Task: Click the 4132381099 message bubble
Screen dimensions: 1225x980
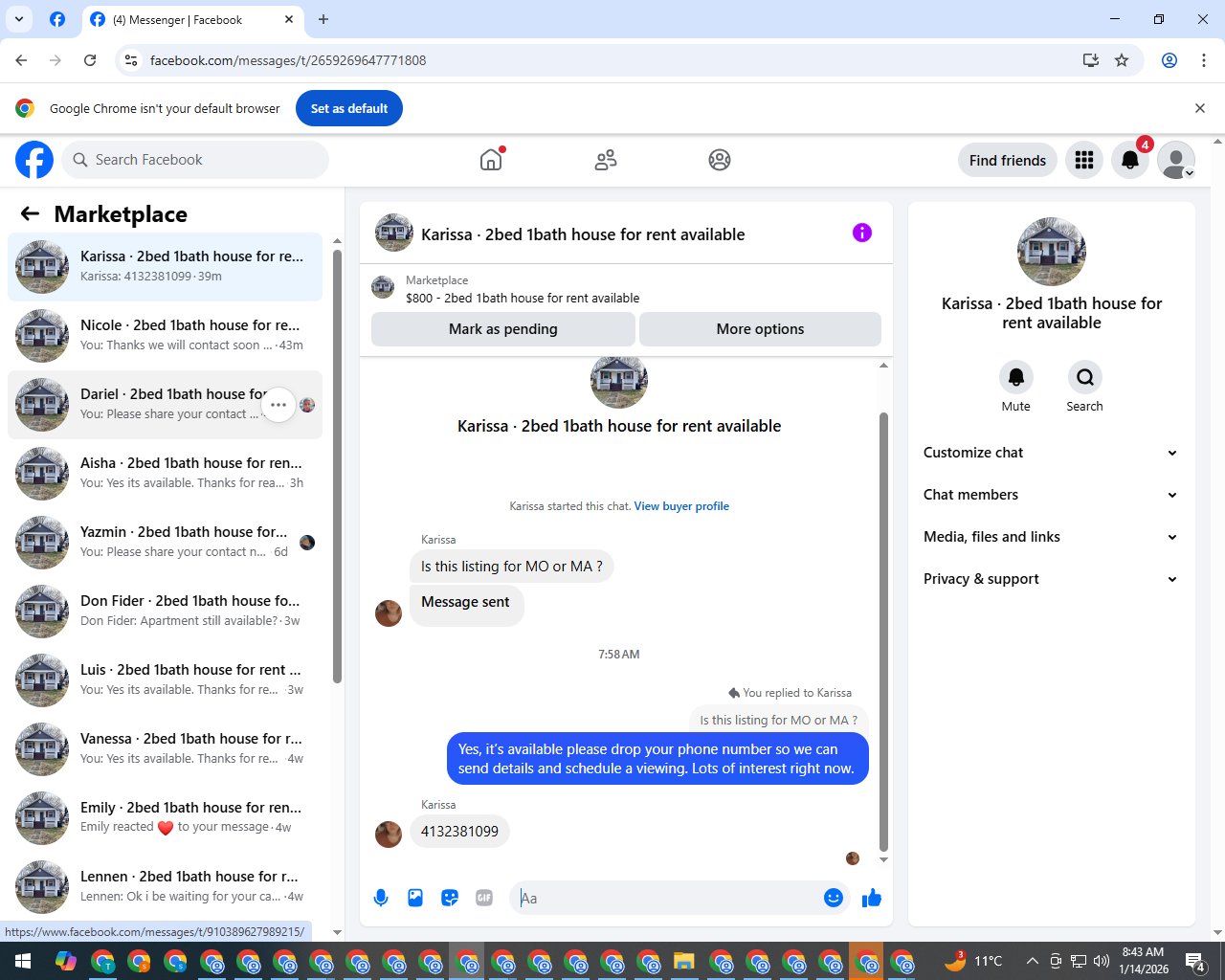Action: (459, 832)
